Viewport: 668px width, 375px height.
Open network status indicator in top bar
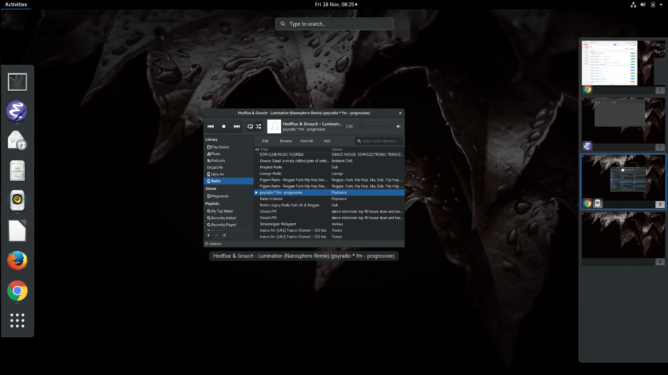633,4
